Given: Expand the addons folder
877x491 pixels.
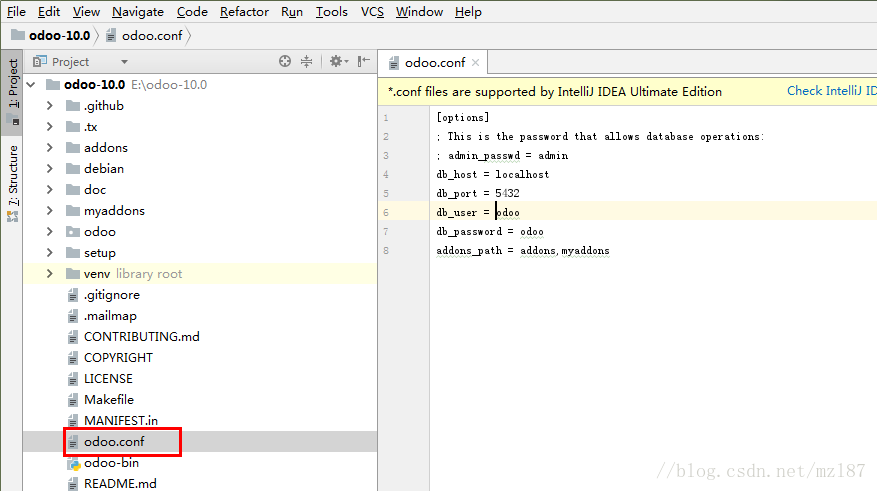Looking at the screenshot, I should point(50,148).
